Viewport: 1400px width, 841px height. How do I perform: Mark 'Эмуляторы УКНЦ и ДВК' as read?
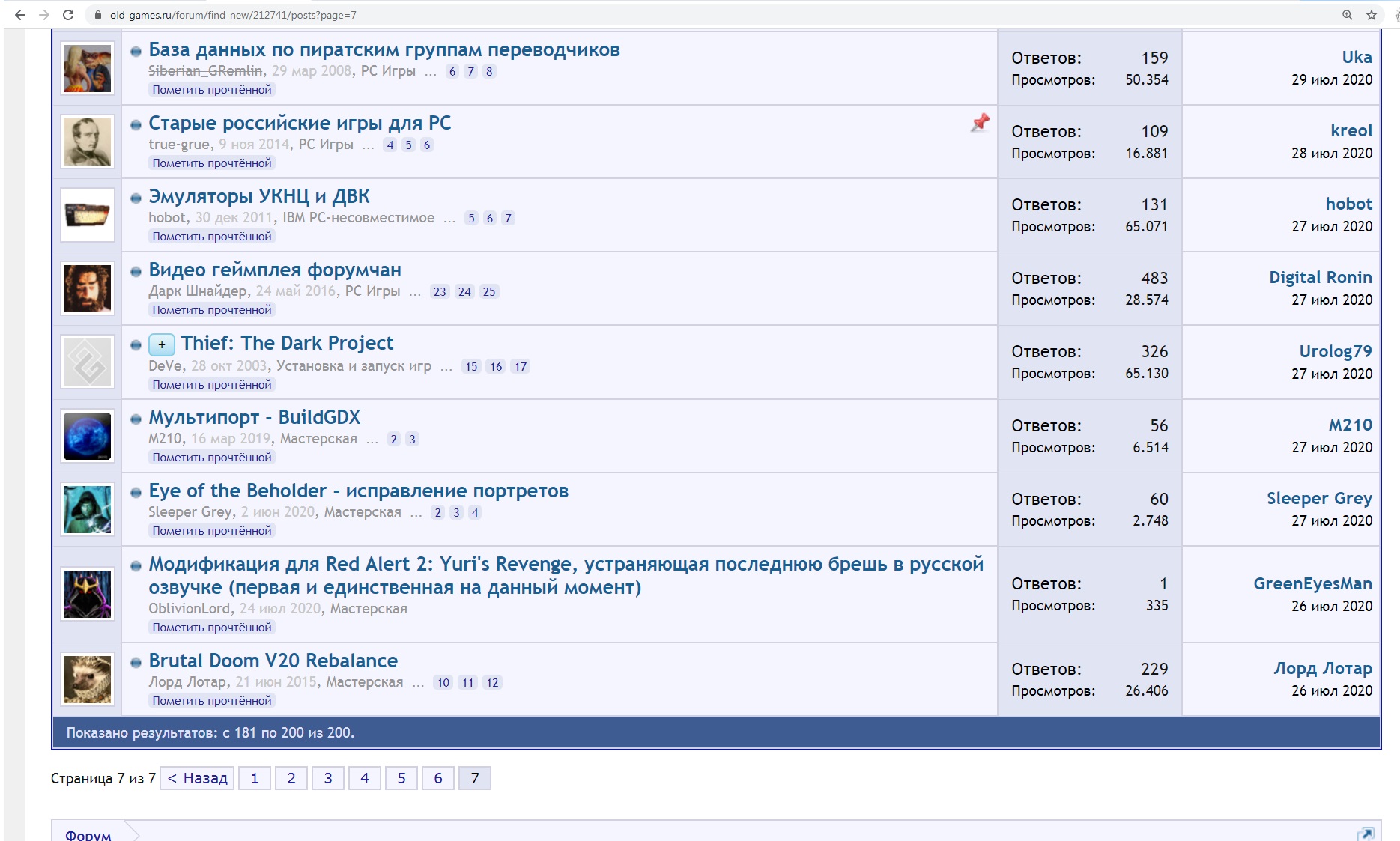tap(212, 237)
